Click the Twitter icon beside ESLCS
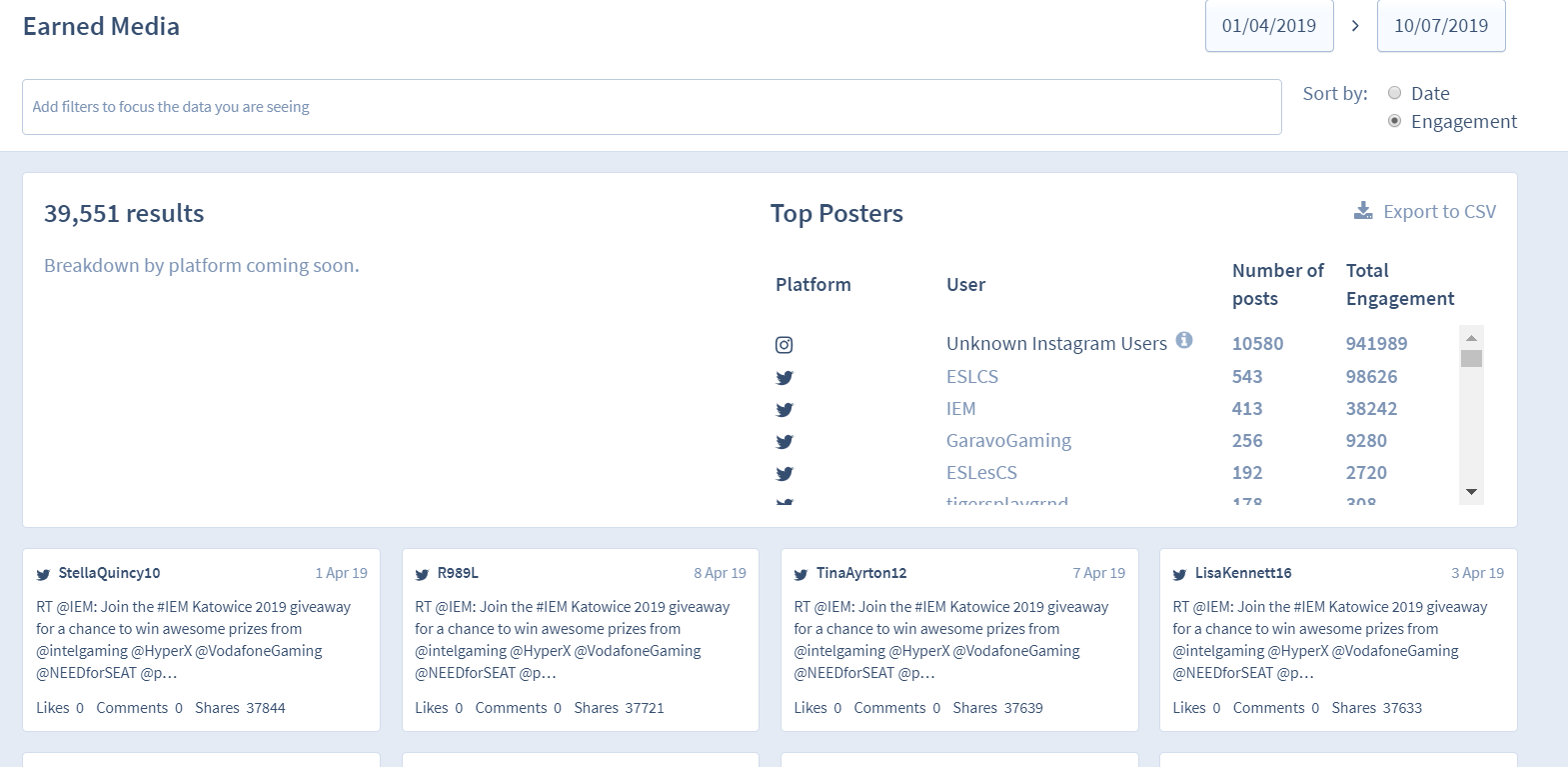 point(784,378)
